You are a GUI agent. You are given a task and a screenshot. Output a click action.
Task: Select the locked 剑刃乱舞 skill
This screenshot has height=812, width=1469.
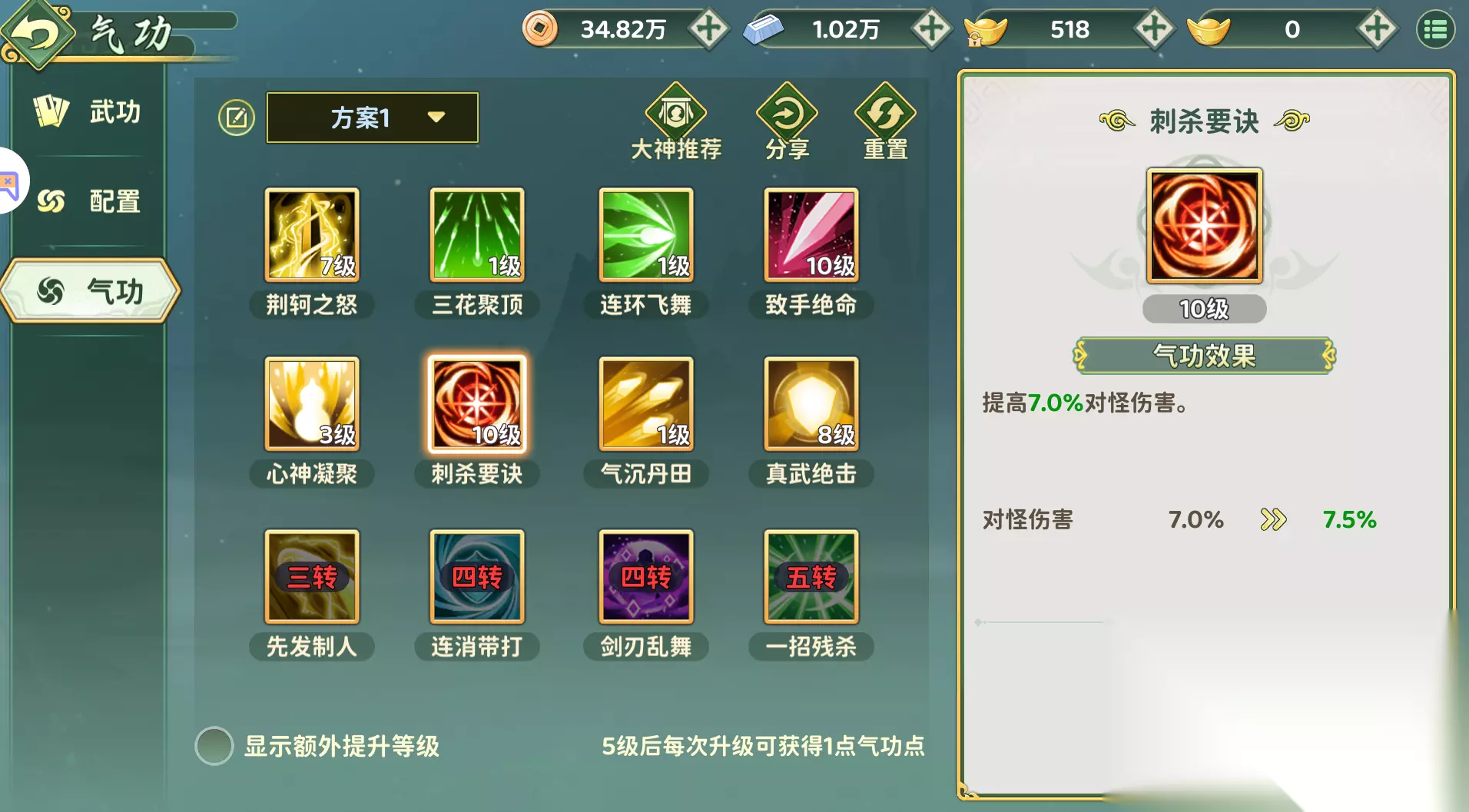(x=645, y=576)
